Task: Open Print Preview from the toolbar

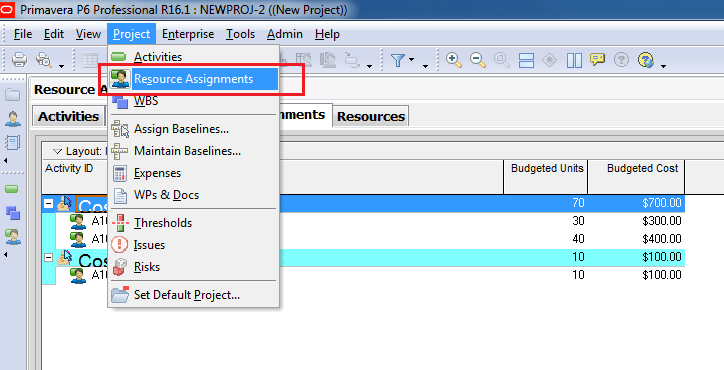Action: coord(44,60)
